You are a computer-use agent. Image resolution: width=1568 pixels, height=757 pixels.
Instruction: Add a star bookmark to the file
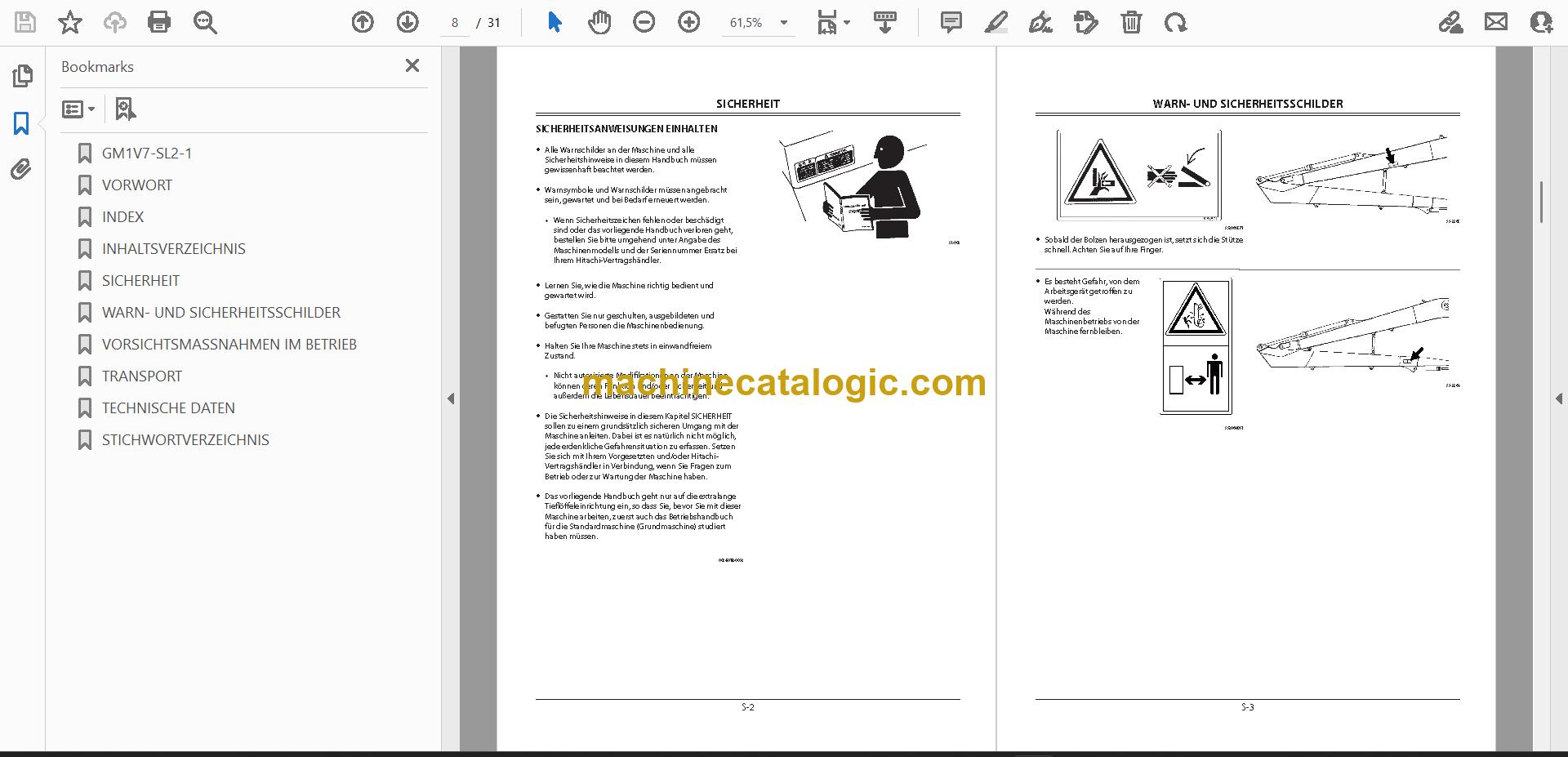[x=70, y=22]
